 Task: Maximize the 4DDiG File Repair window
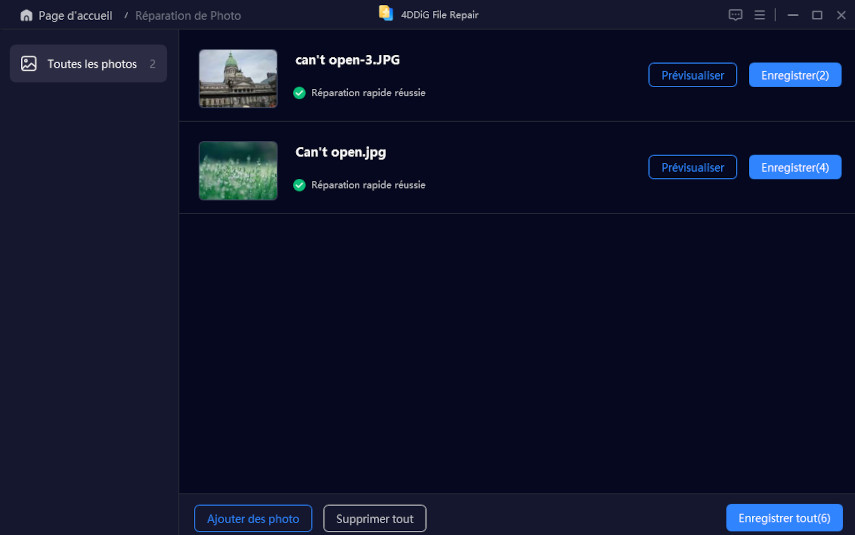click(x=817, y=15)
